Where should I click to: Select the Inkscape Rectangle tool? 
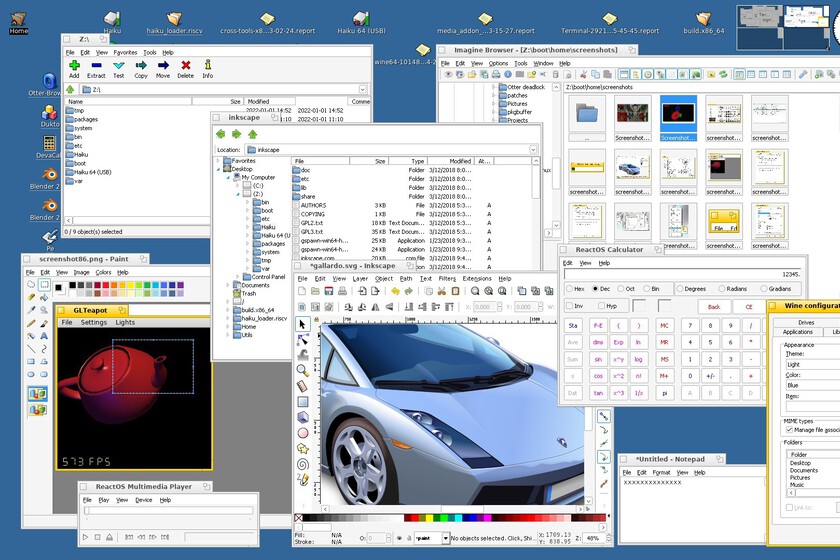point(302,401)
